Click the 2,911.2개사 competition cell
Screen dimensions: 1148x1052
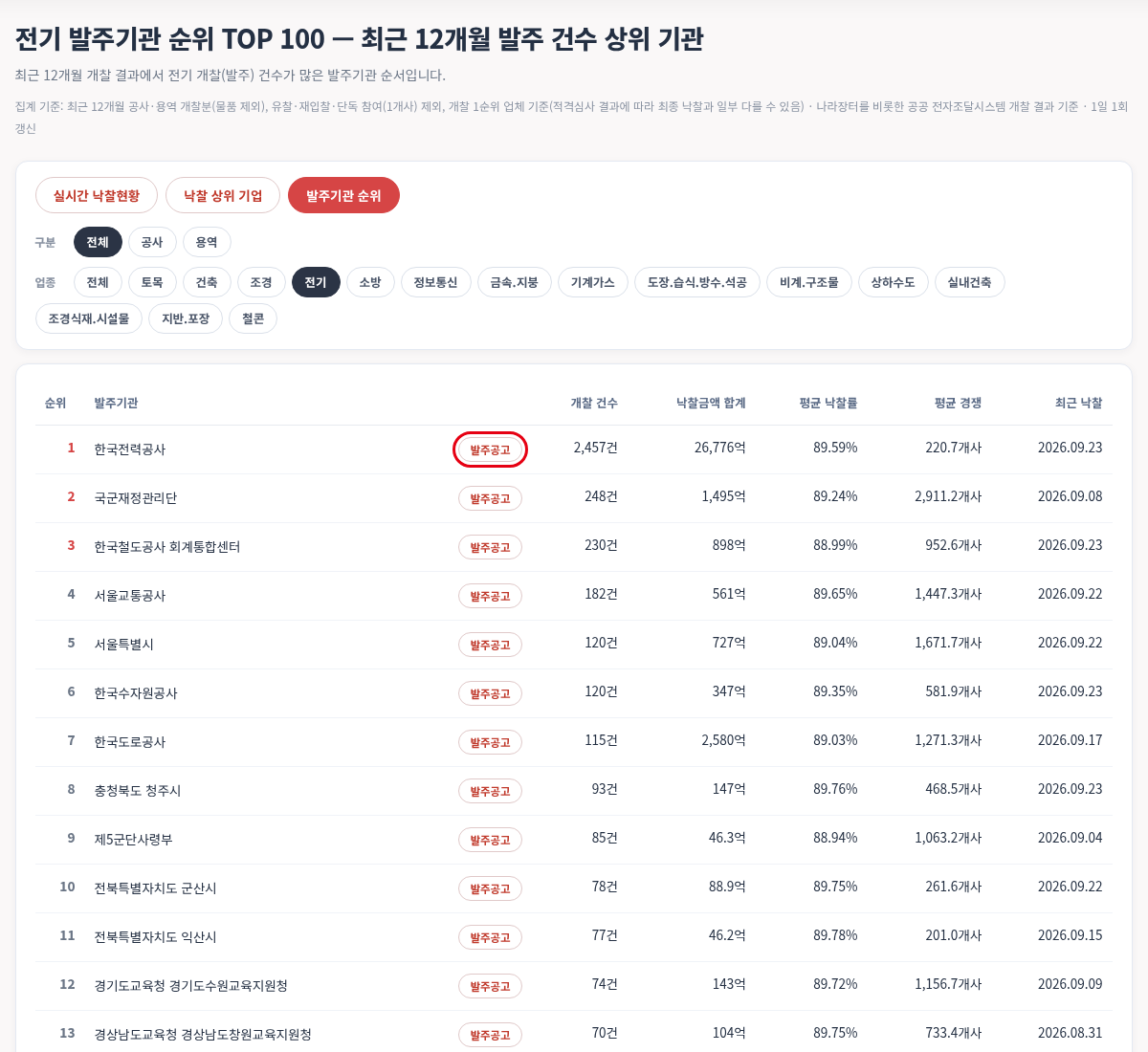tap(948, 496)
